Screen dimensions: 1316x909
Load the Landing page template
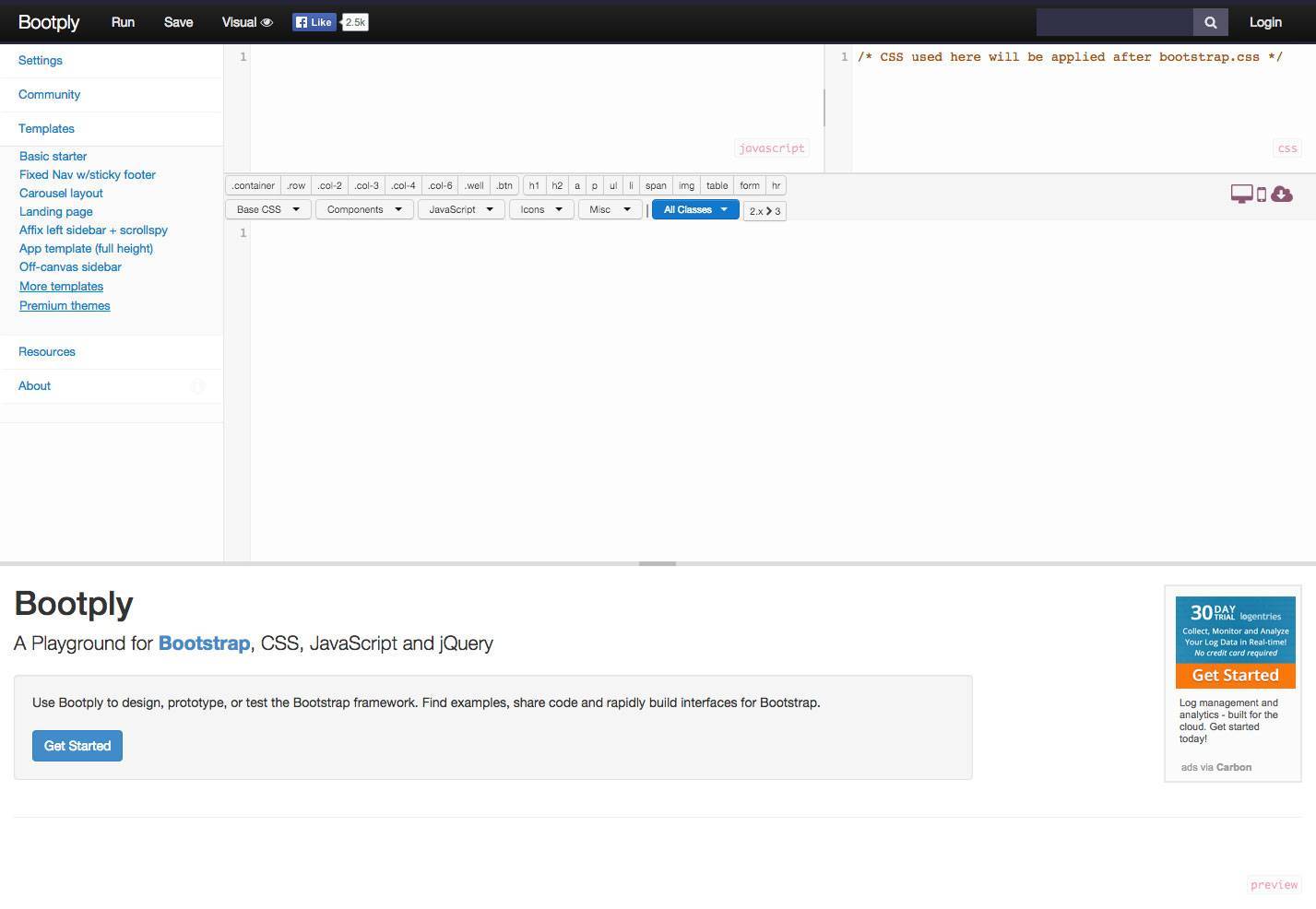point(56,212)
